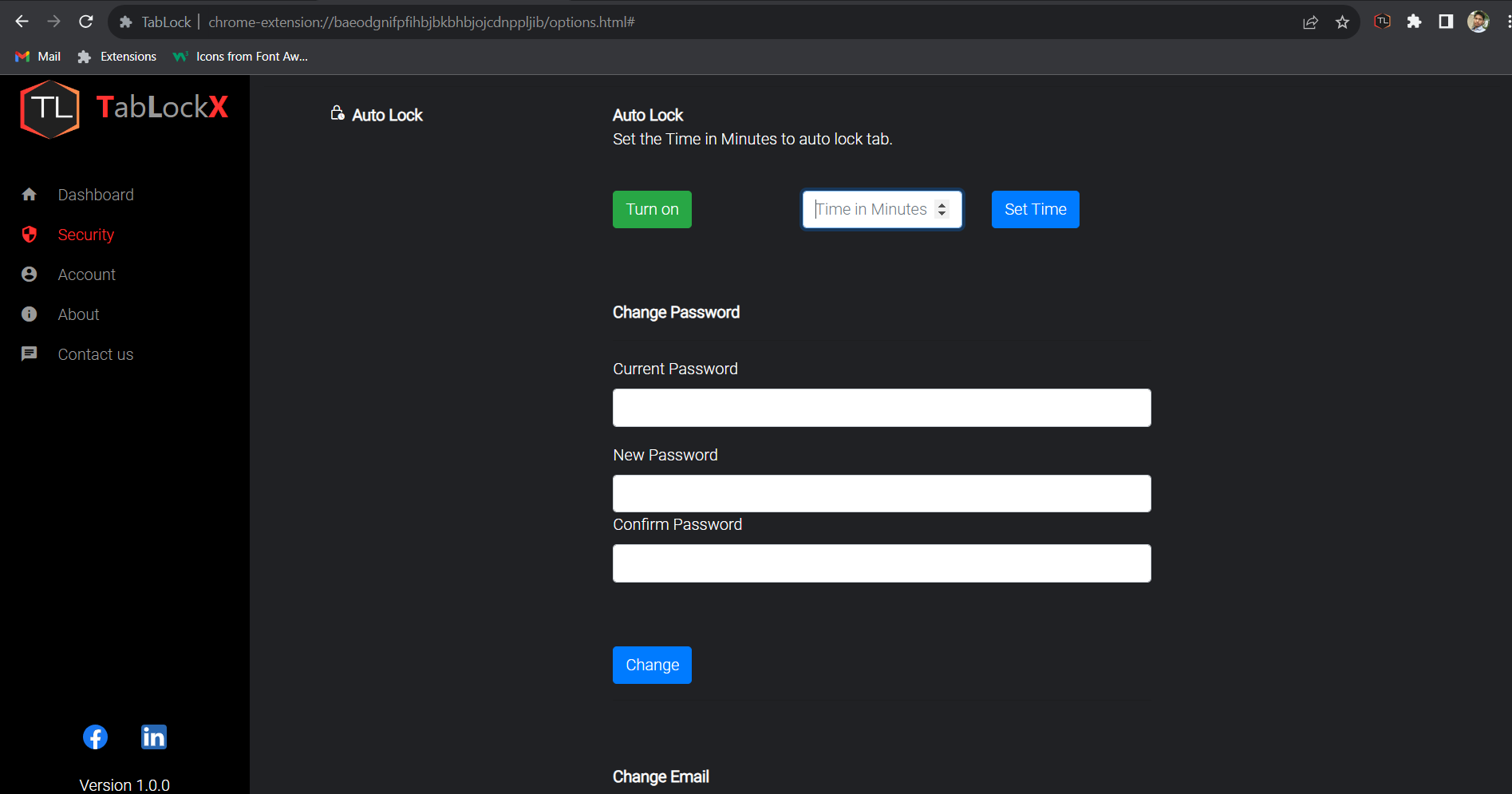Image resolution: width=1512 pixels, height=794 pixels.
Task: Click the TabLockX logo
Action: point(124,109)
